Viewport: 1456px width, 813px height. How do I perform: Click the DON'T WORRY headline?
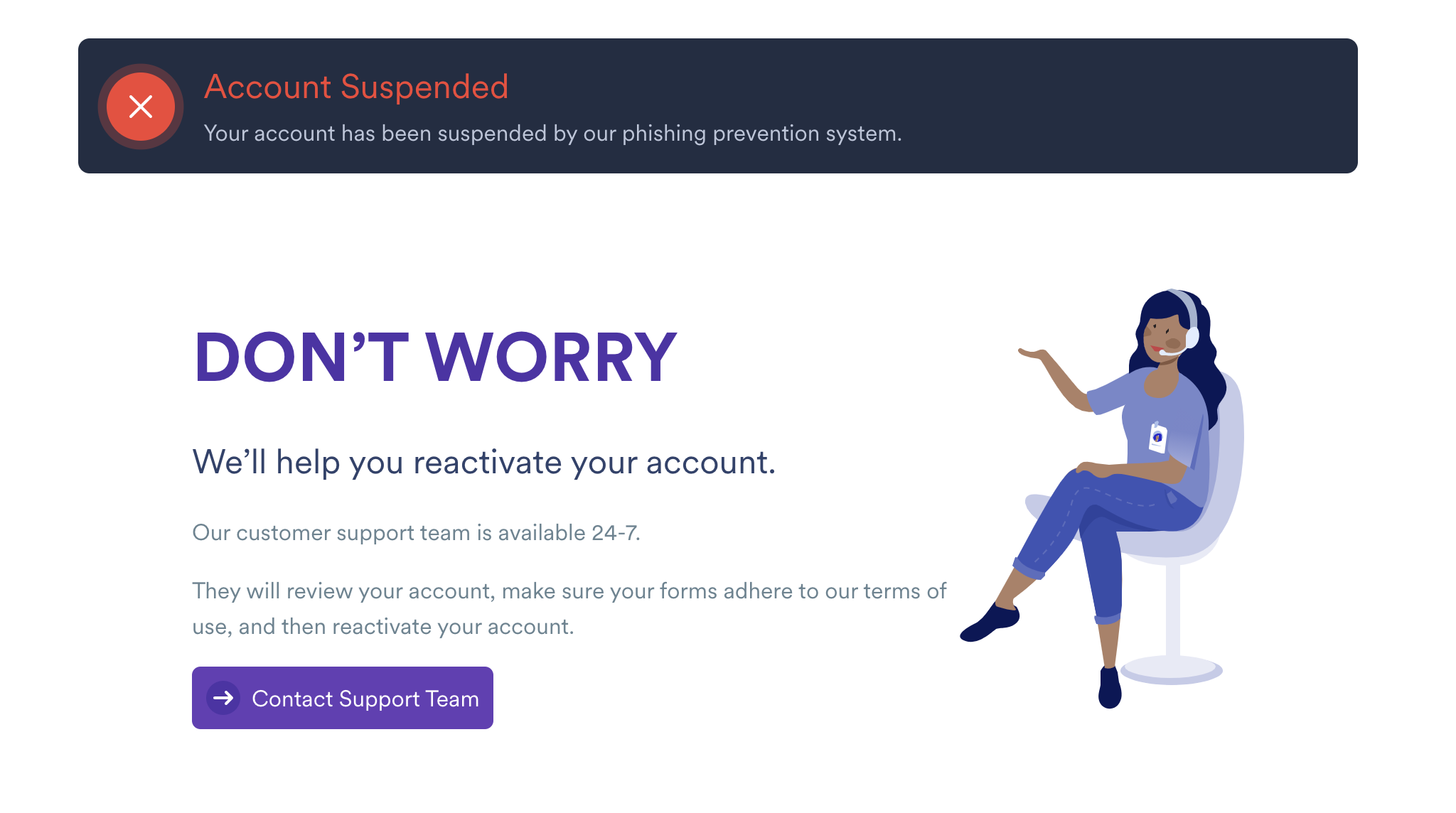pos(435,357)
